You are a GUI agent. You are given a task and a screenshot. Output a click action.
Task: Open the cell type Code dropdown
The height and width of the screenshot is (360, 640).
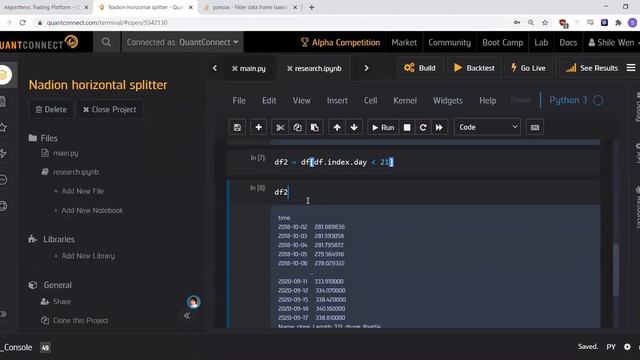(x=487, y=127)
